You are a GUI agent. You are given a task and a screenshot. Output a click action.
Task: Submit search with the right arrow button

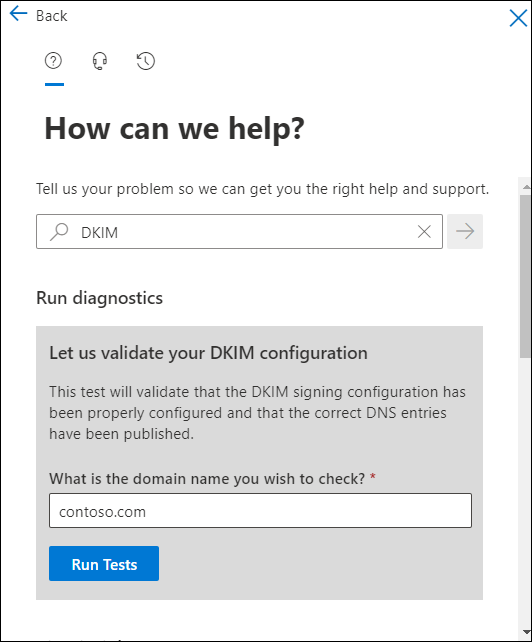465,231
